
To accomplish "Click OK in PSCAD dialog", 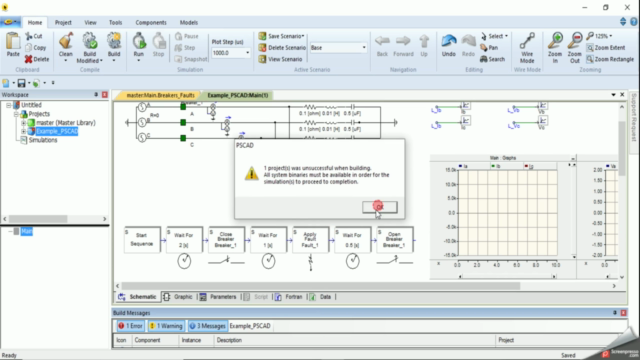I will [380, 207].
